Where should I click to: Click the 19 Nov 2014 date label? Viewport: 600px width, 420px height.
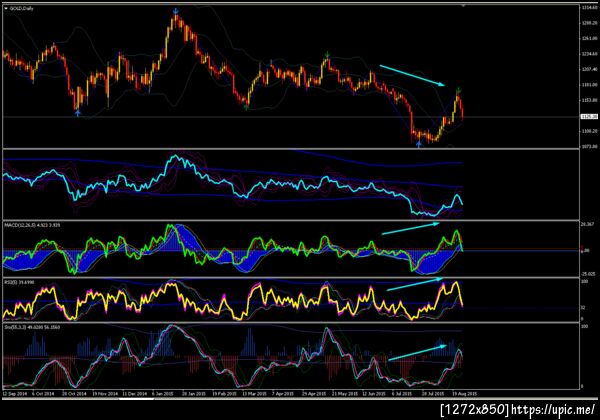(105, 393)
